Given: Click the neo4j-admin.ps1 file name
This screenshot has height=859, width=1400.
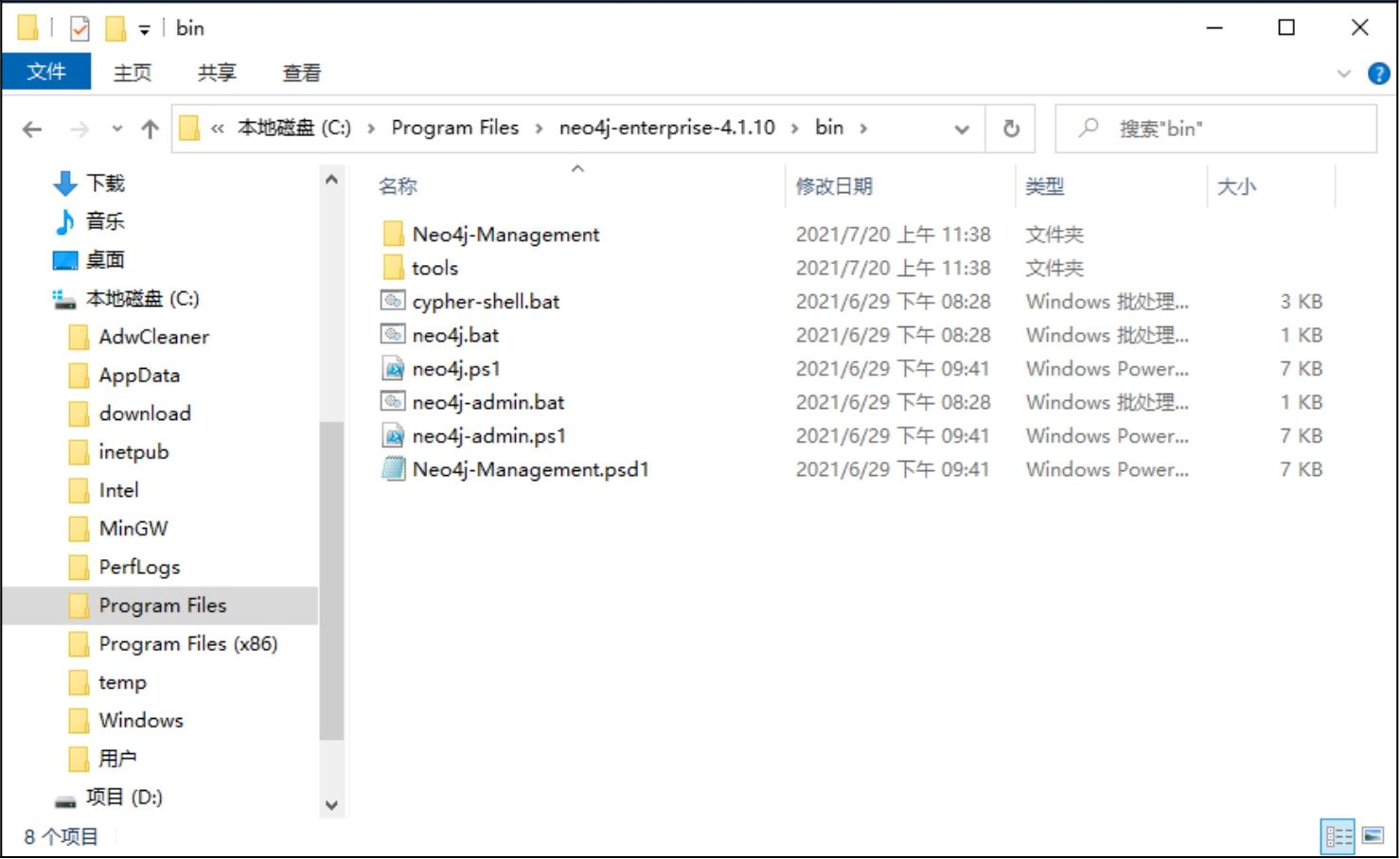Looking at the screenshot, I should [489, 436].
